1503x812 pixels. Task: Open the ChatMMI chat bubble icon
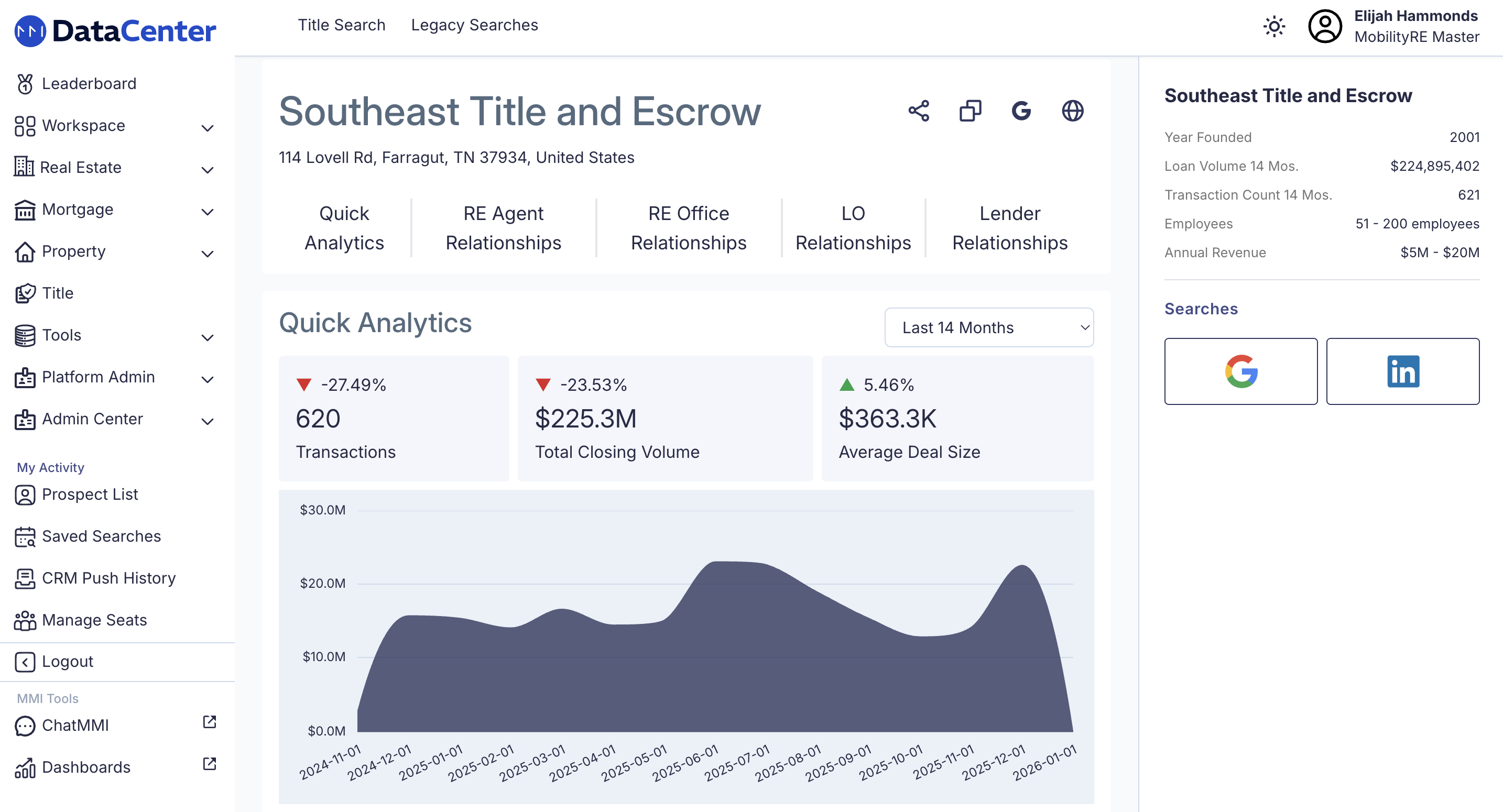(25, 726)
